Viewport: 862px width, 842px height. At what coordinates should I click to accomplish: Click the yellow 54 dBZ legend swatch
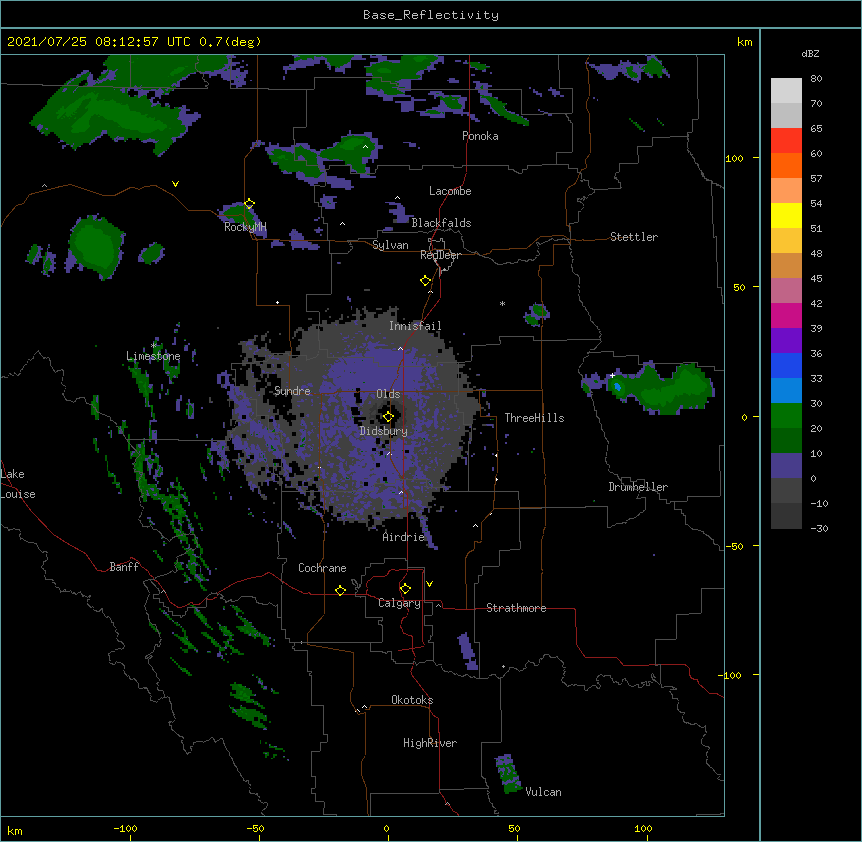click(786, 215)
